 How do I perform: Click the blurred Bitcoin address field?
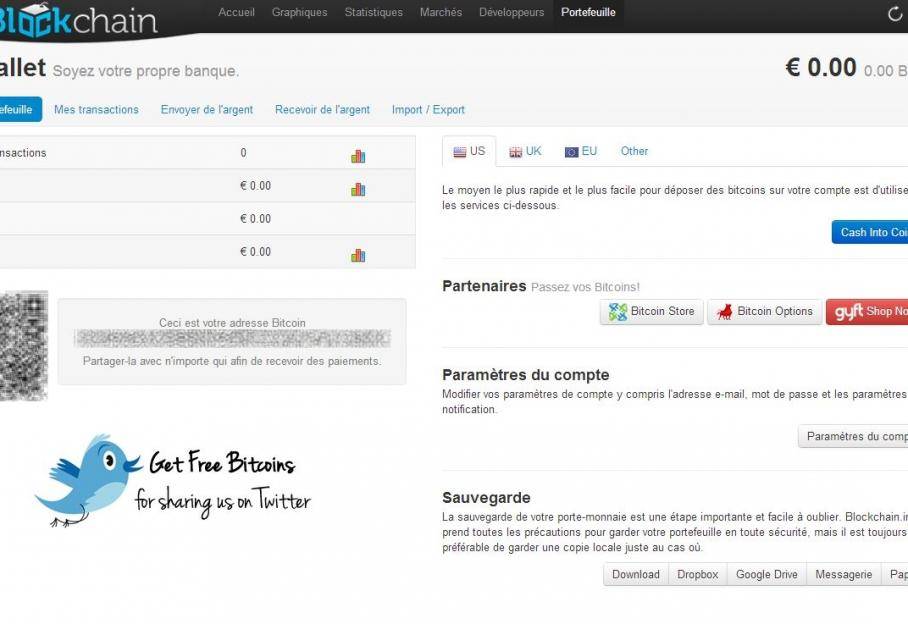[x=232, y=339]
